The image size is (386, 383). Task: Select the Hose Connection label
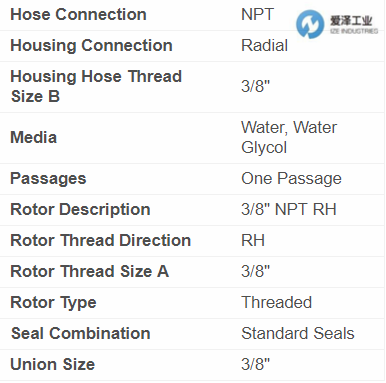tap(78, 15)
